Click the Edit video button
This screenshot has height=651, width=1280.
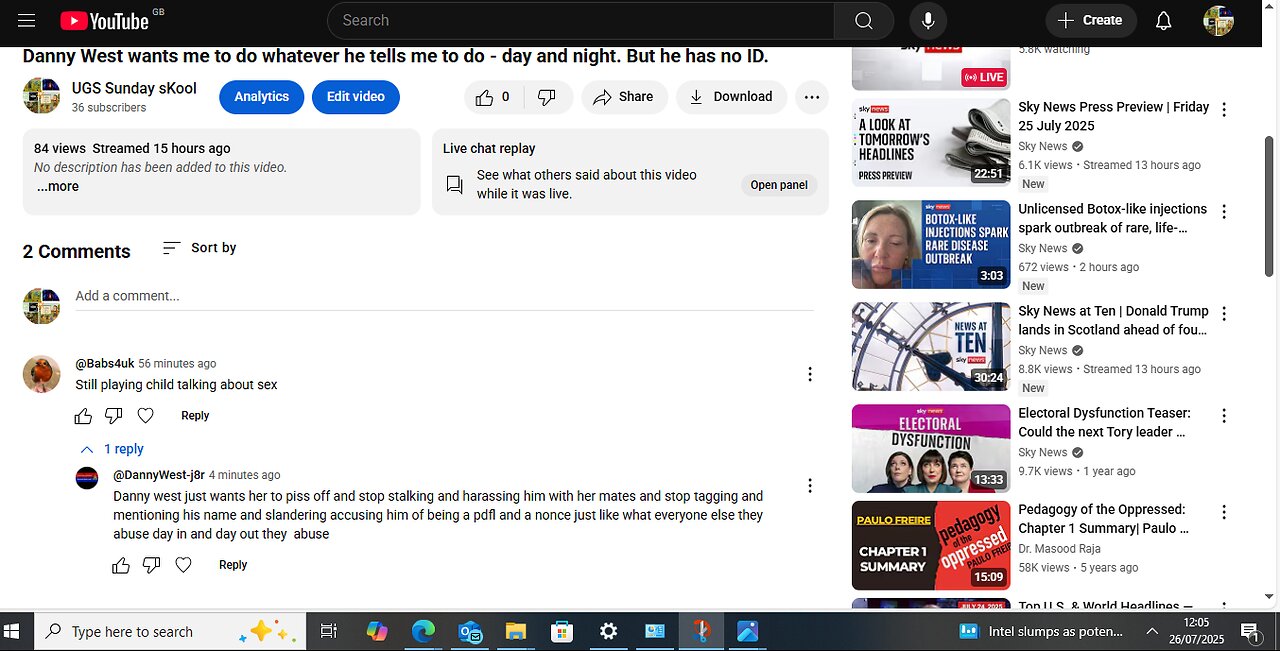(x=356, y=97)
